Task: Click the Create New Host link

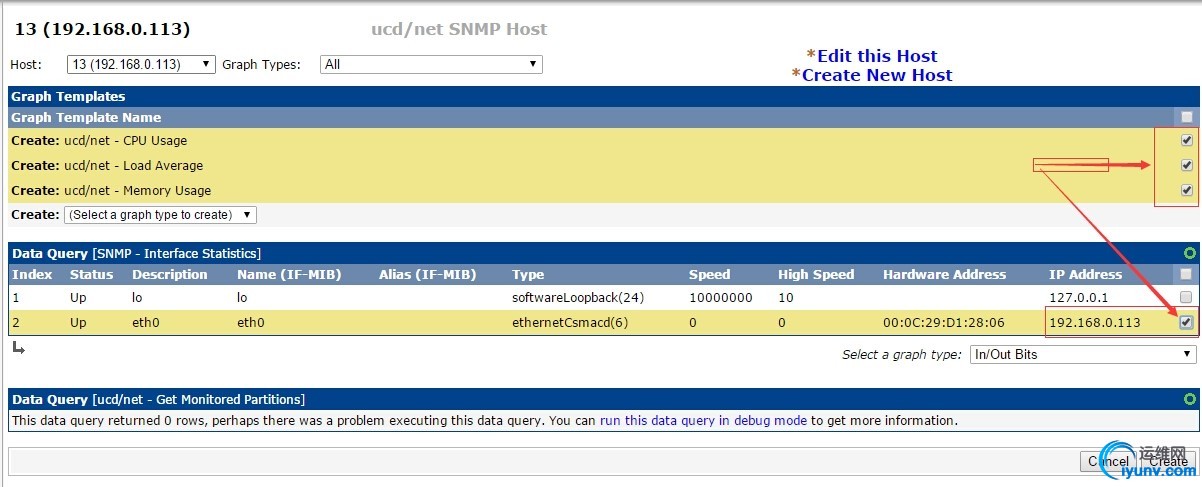Action: [877, 75]
